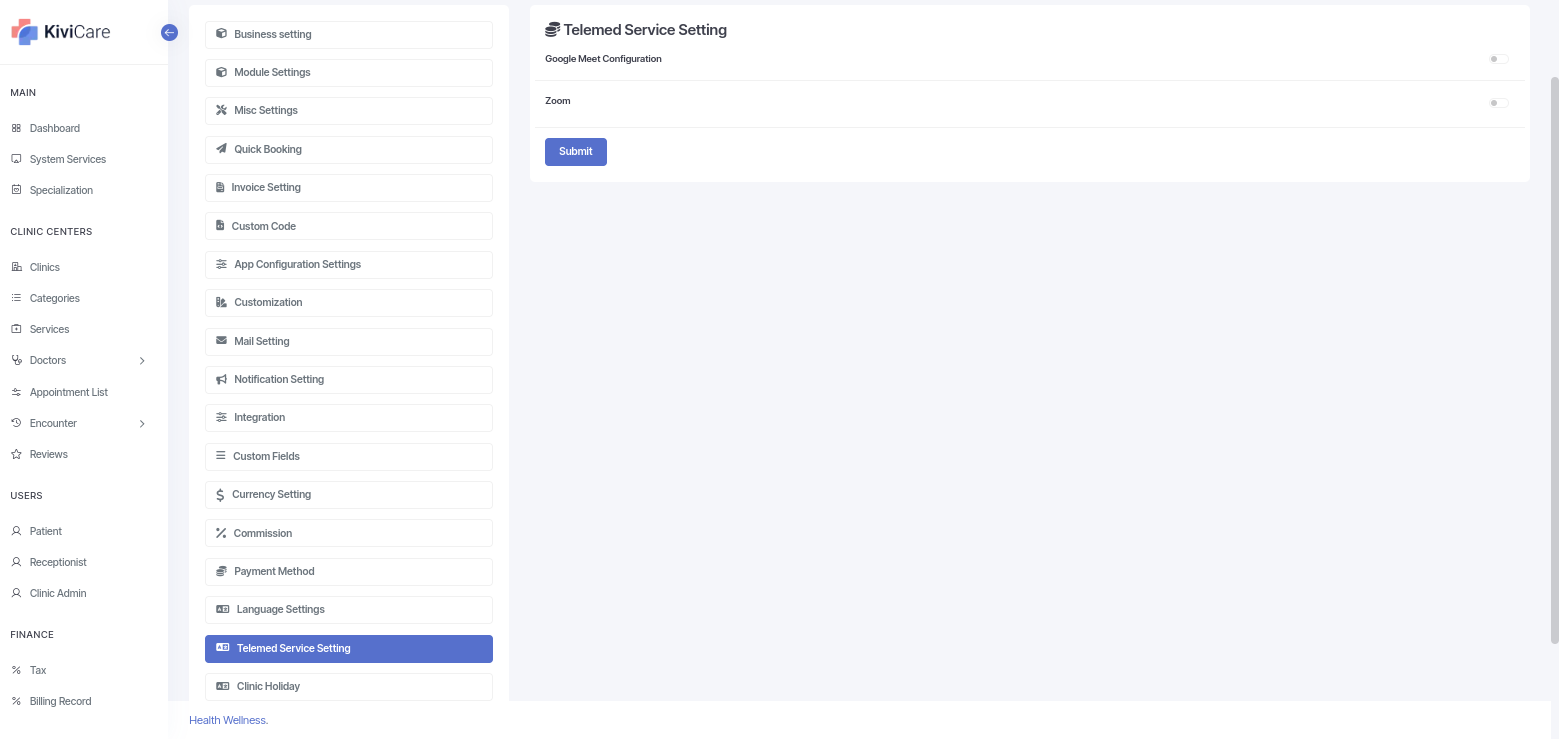This screenshot has width=1559, height=739.
Task: Open Customization tab
Action: 349,302
